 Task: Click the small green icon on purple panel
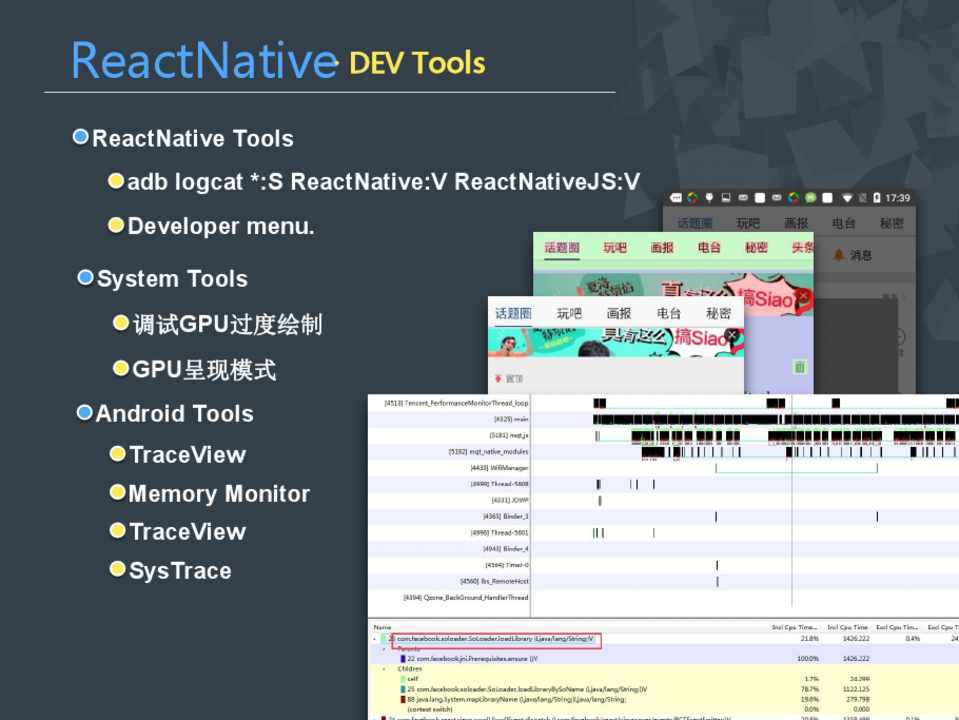(800, 367)
